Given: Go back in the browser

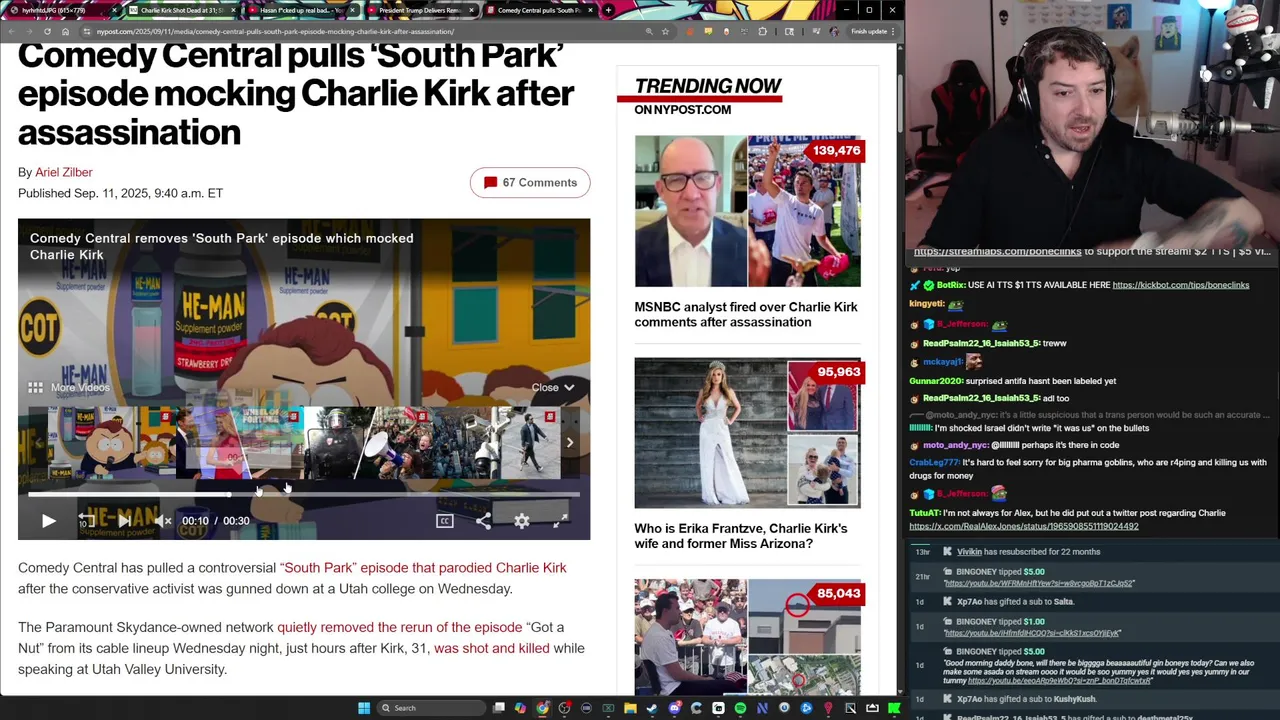Looking at the screenshot, I should tap(10, 31).
